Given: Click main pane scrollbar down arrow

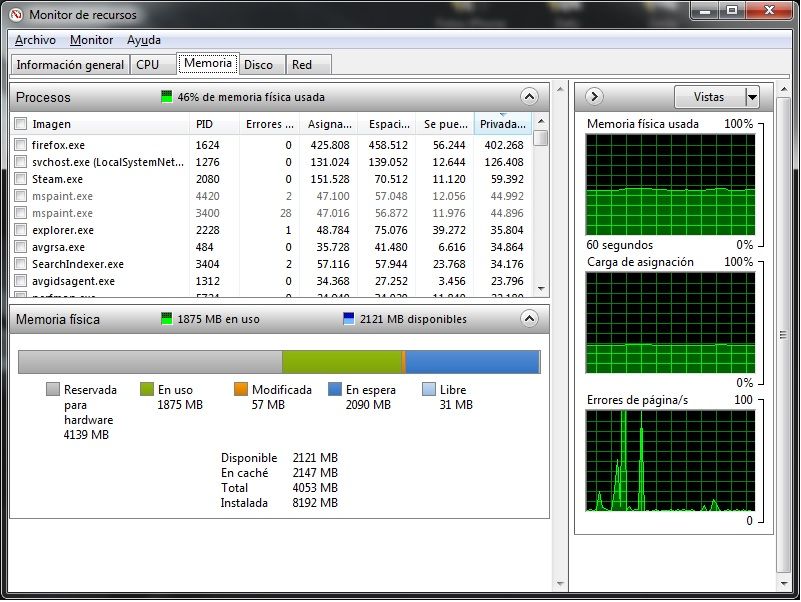Looking at the screenshot, I should click(x=560, y=583).
